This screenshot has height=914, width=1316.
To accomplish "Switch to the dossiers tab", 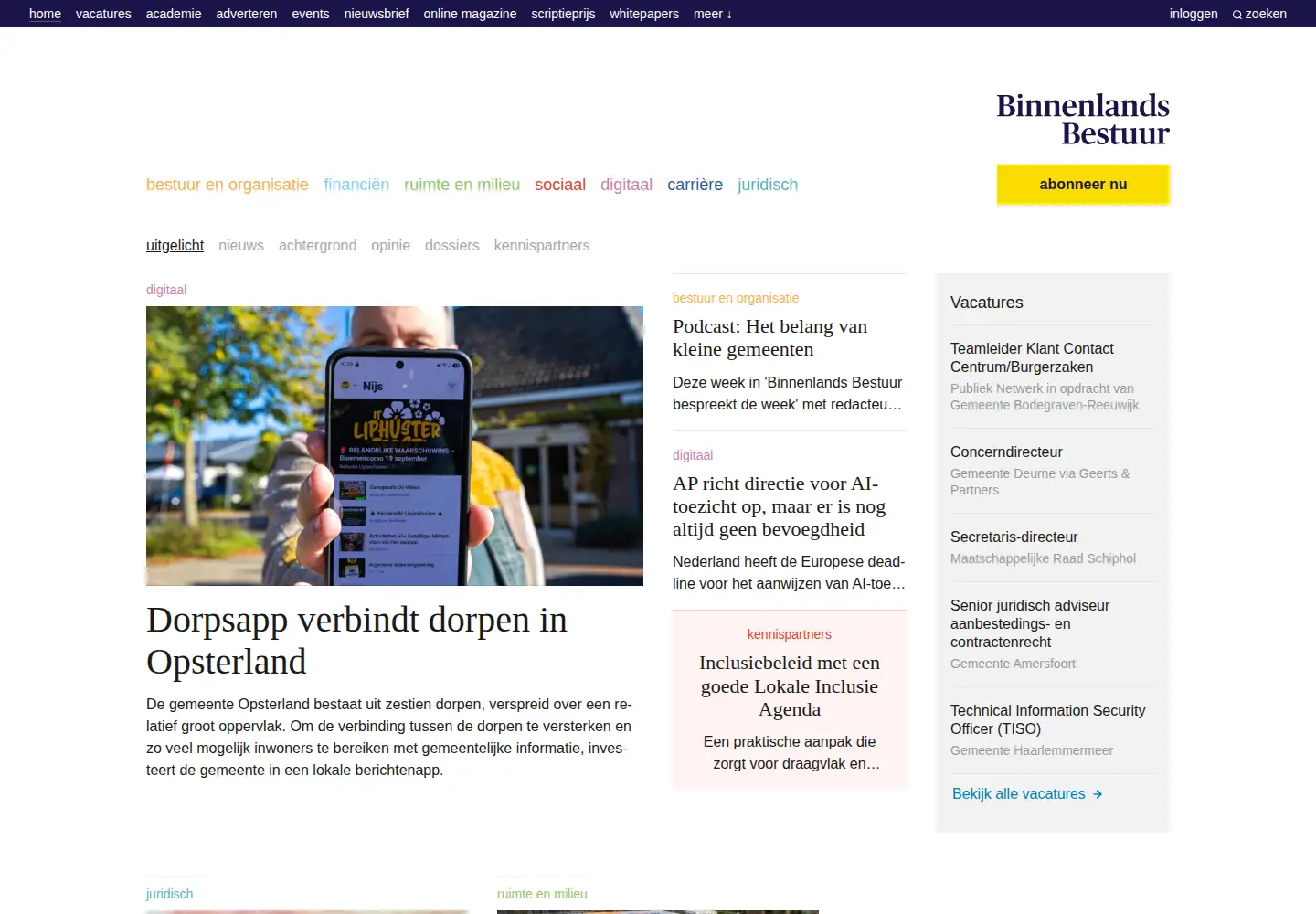I will point(451,245).
